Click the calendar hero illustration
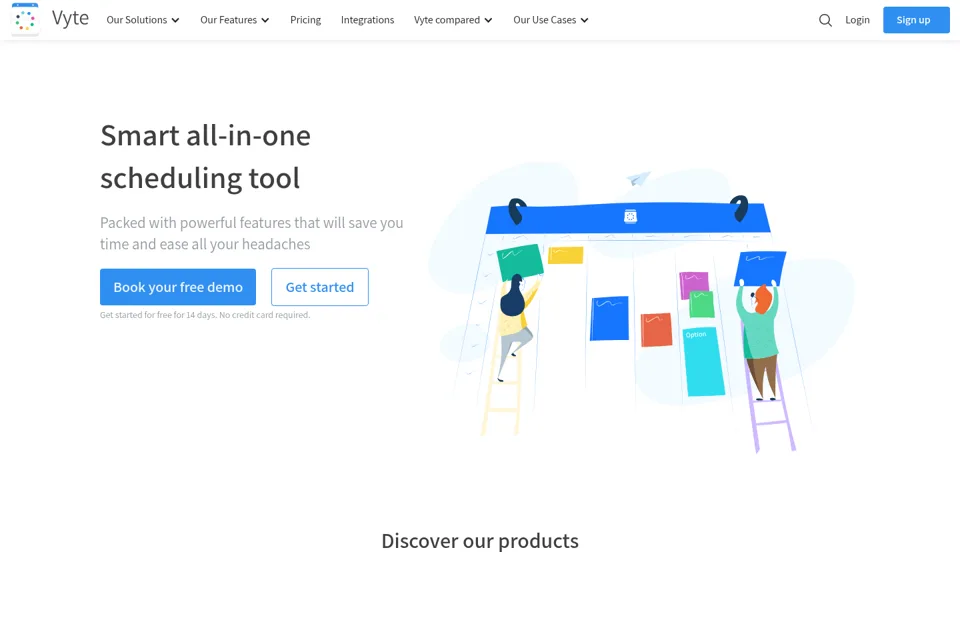The height and width of the screenshot is (640, 960). [640, 307]
